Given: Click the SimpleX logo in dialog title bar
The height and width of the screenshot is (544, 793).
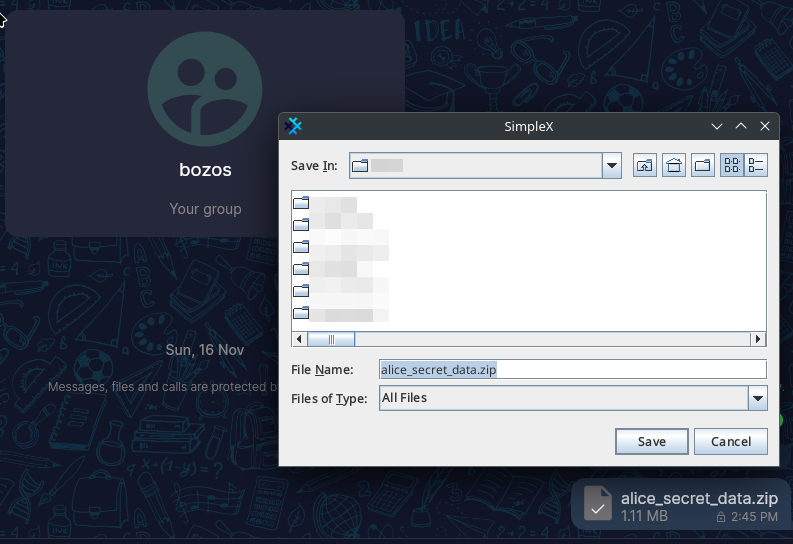Looking at the screenshot, I should 294,126.
